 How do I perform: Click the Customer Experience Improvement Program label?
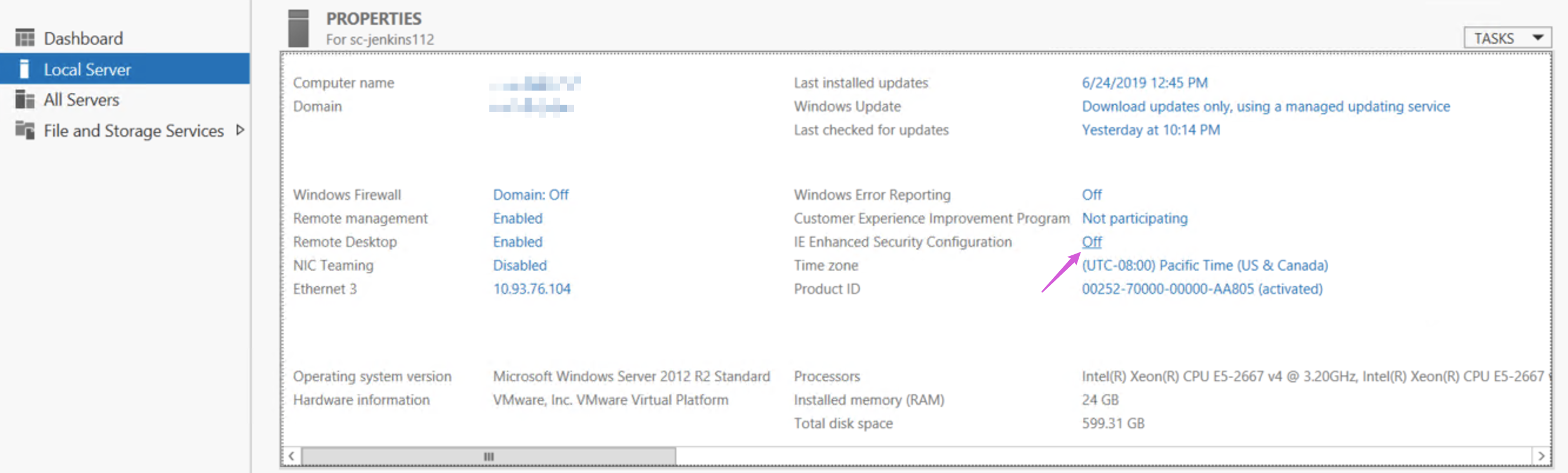pos(931,218)
